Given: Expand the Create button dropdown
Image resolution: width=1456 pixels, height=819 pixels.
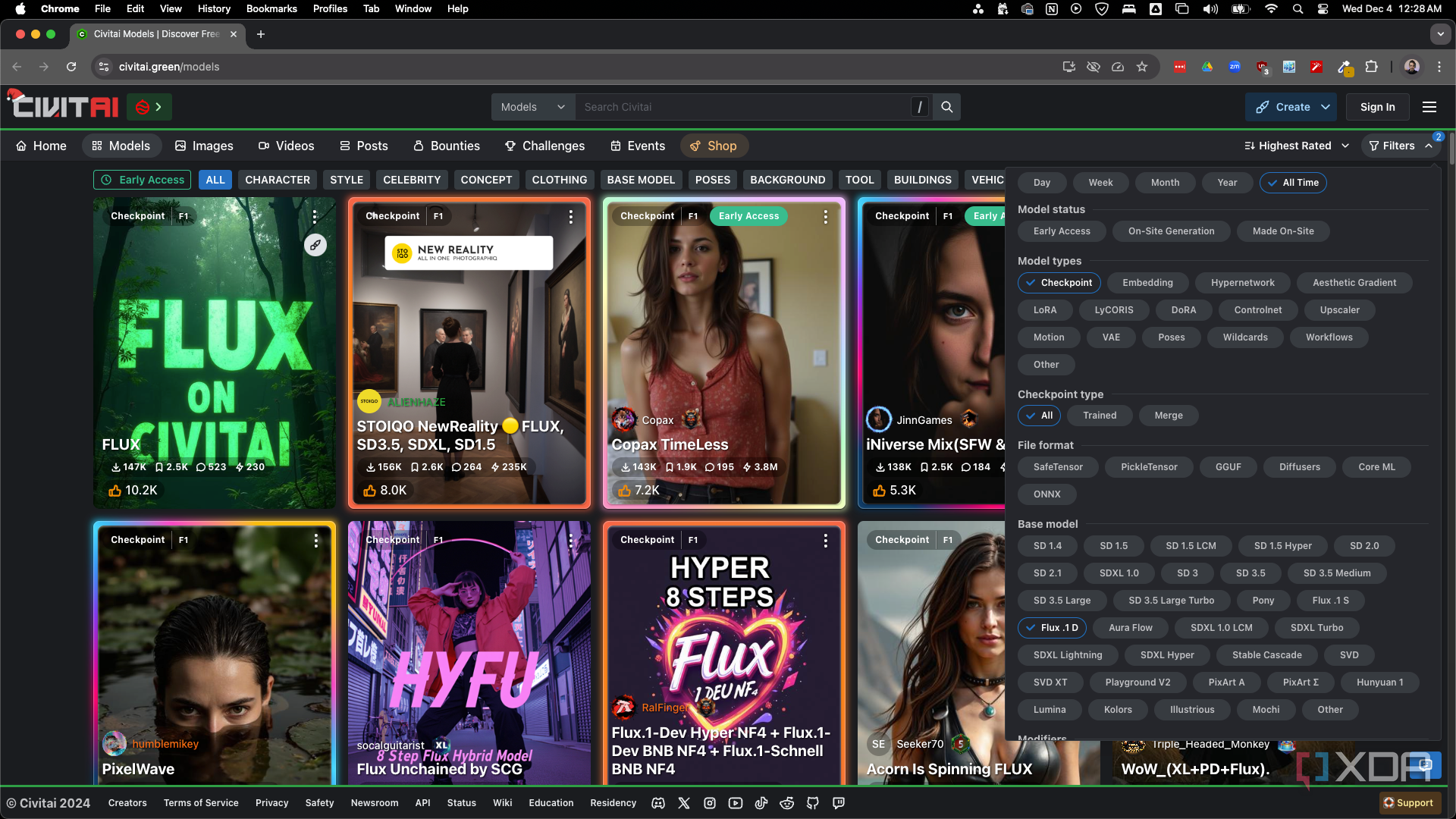Looking at the screenshot, I should [x=1326, y=107].
